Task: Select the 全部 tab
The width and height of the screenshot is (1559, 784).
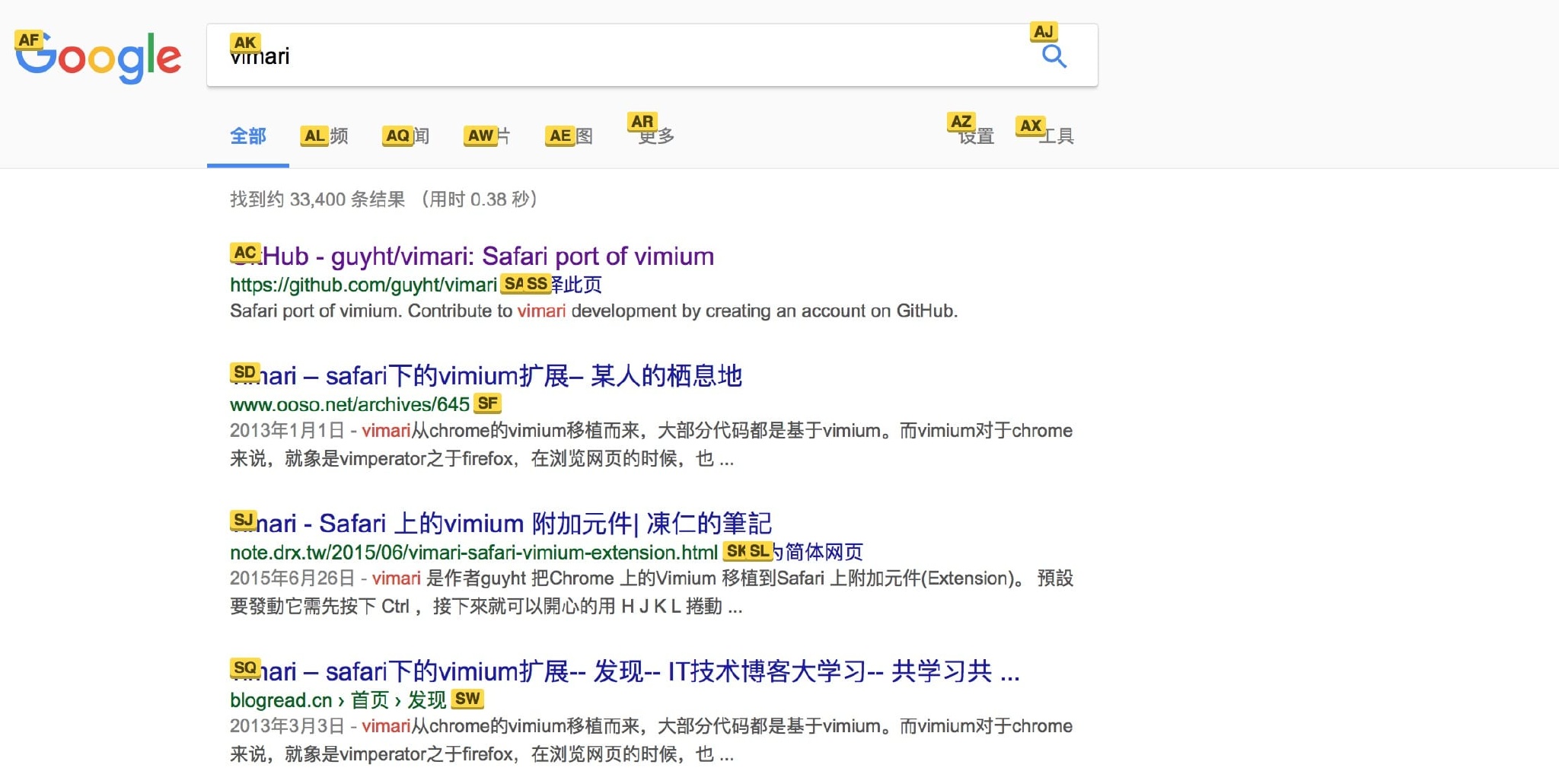Action: [248, 136]
